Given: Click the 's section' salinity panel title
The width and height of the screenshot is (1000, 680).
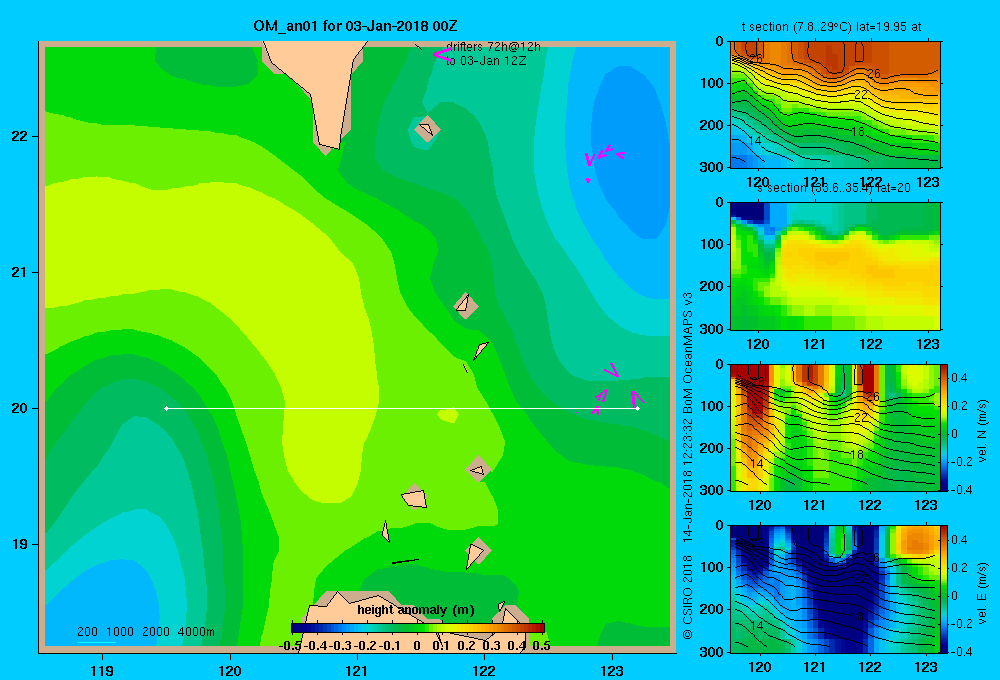Looking at the screenshot, I should (x=833, y=188).
